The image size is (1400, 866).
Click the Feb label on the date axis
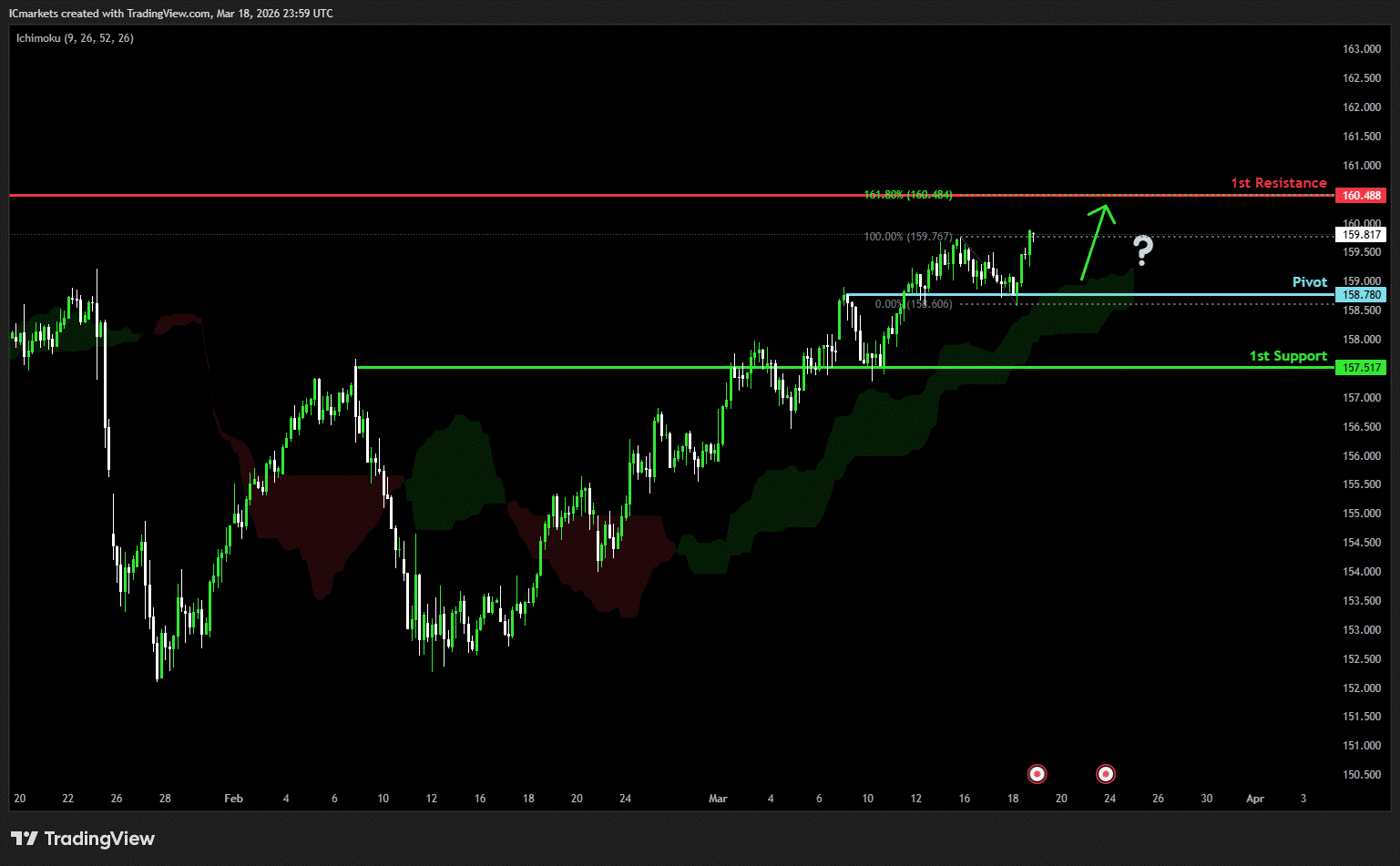pyautogui.click(x=233, y=799)
